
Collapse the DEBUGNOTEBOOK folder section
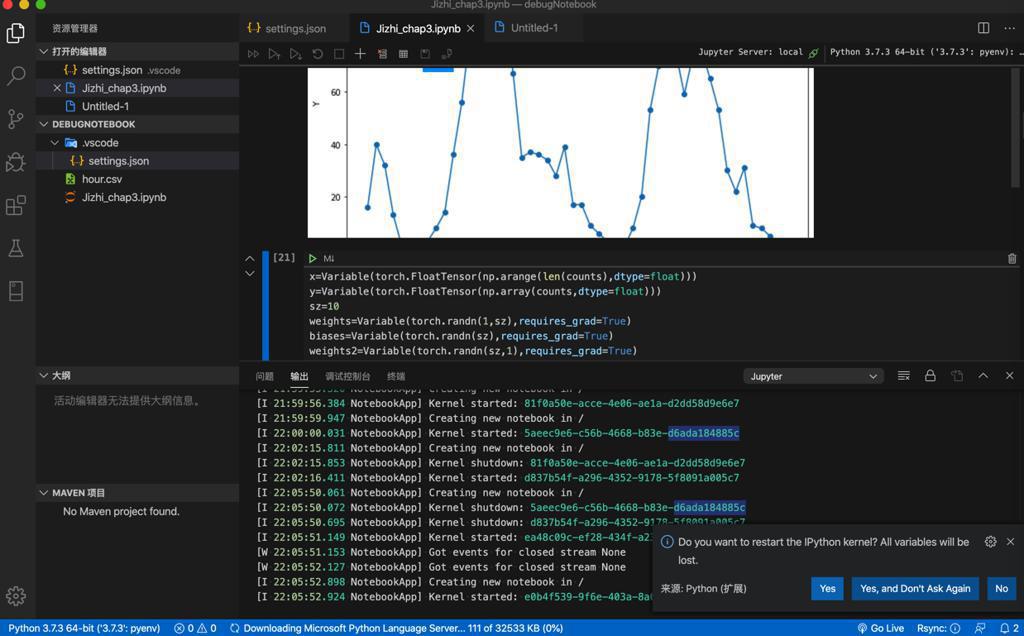[x=43, y=124]
